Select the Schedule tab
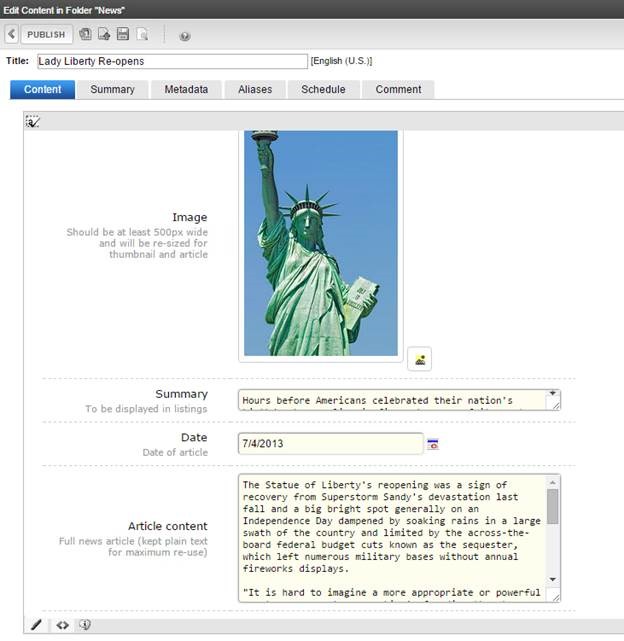 (x=323, y=89)
